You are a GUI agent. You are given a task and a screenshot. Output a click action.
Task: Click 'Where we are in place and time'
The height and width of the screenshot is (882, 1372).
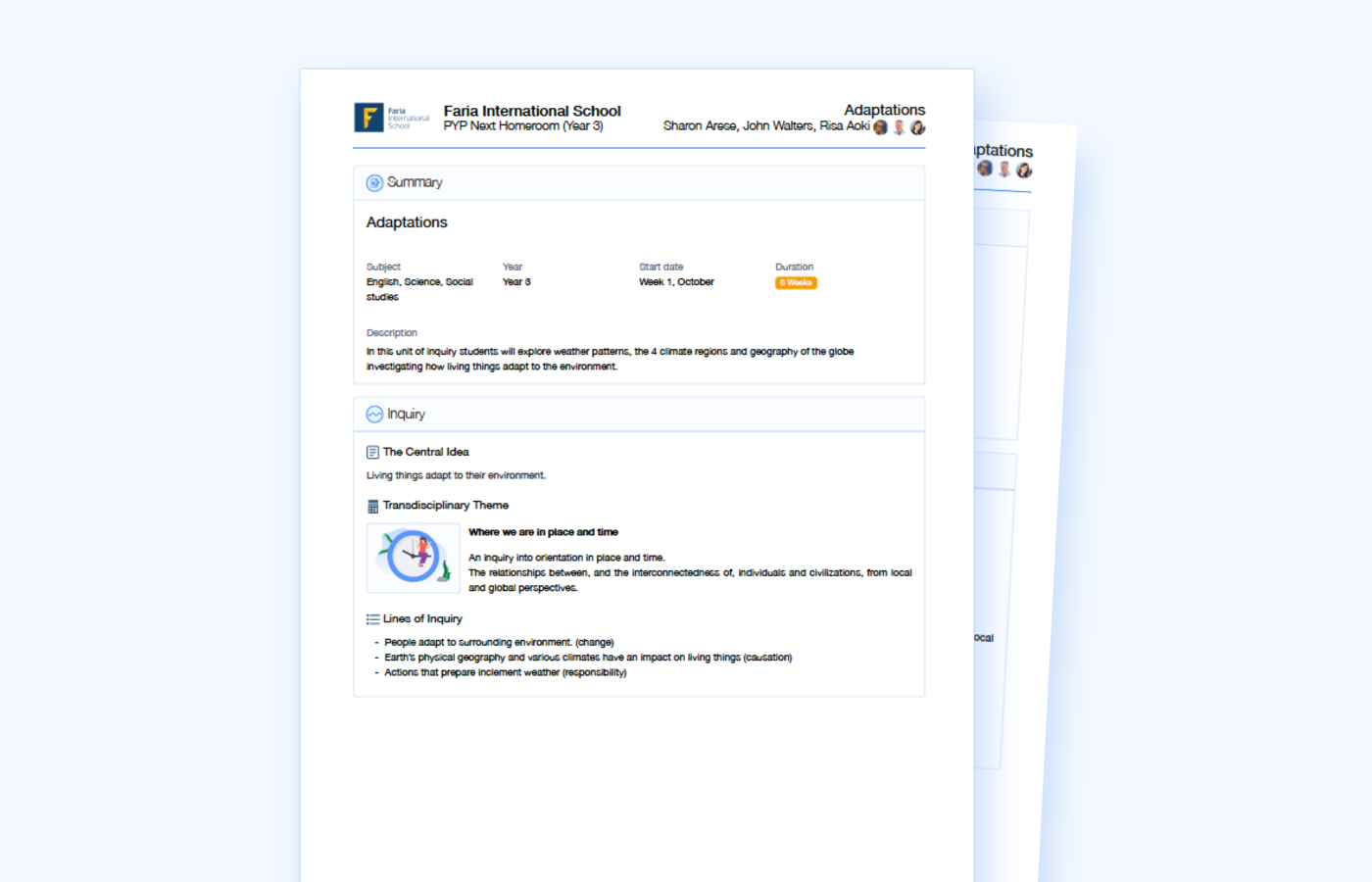[x=543, y=532]
